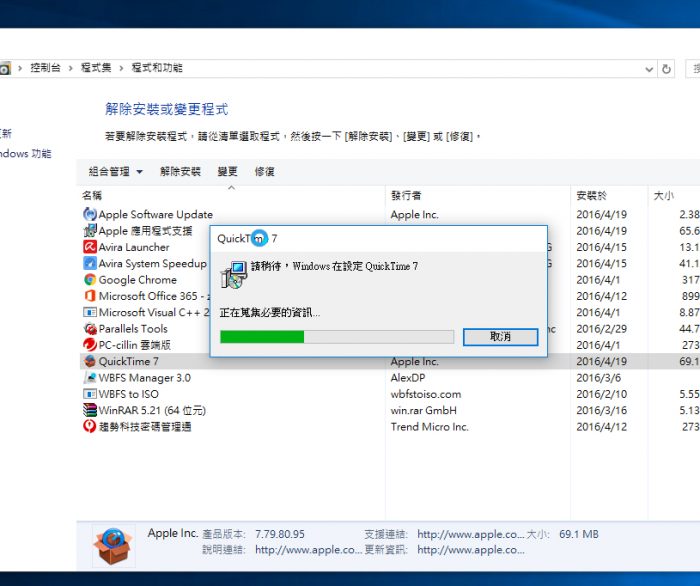The width and height of the screenshot is (700, 586).
Task: Click the Apple Software Update icon
Action: coord(90,214)
